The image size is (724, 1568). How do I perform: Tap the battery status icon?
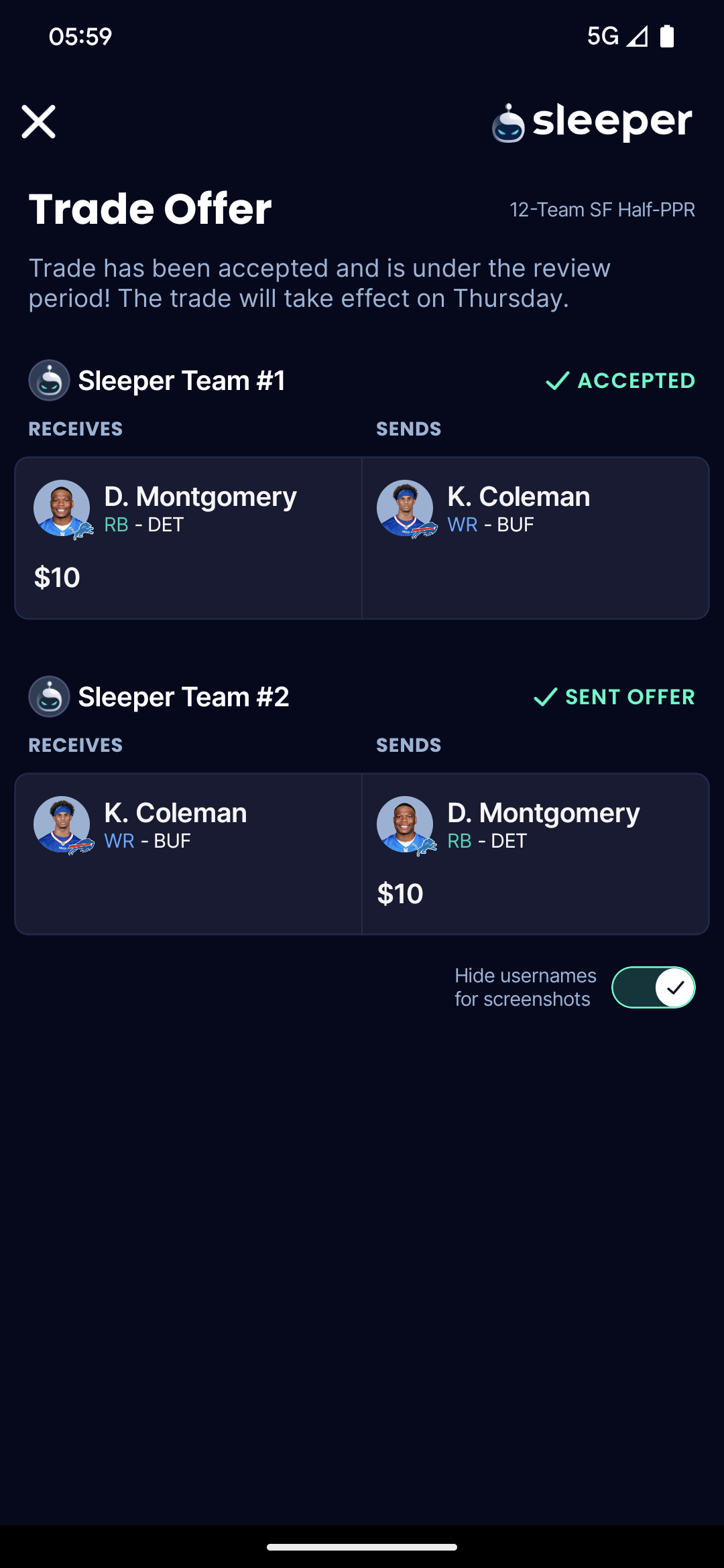point(667,36)
